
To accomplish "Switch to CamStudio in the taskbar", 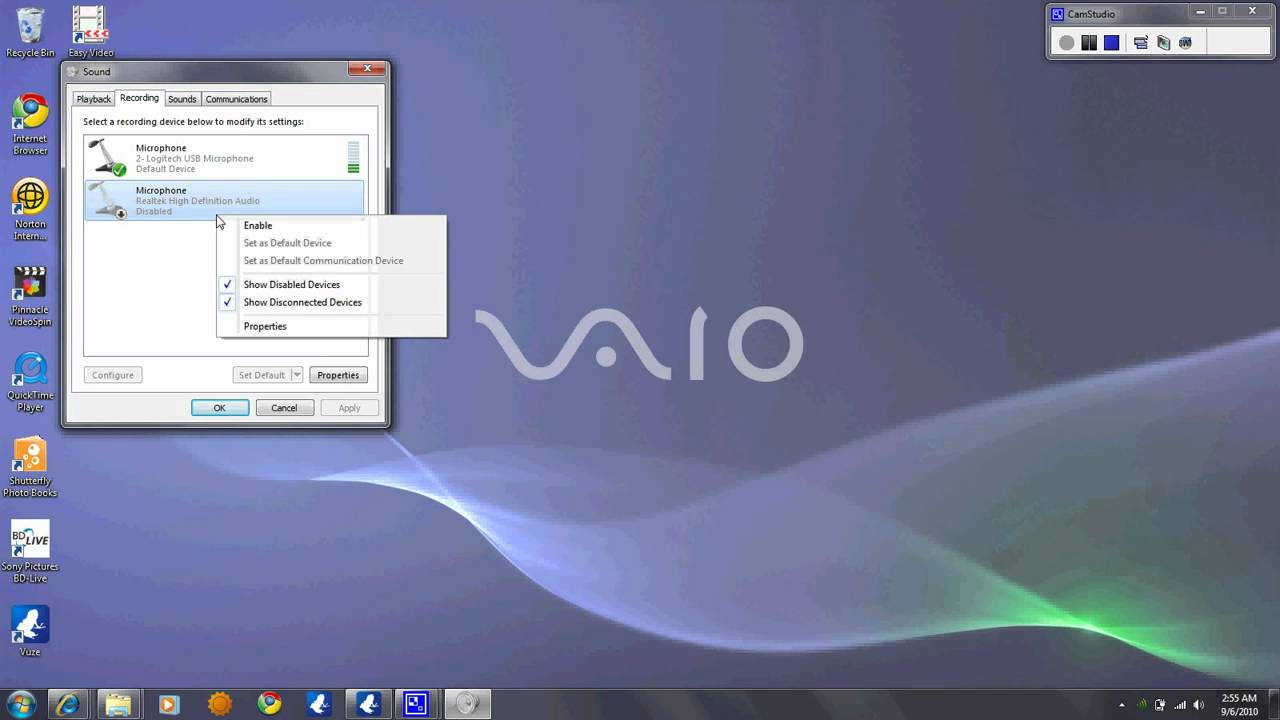I will click(416, 704).
